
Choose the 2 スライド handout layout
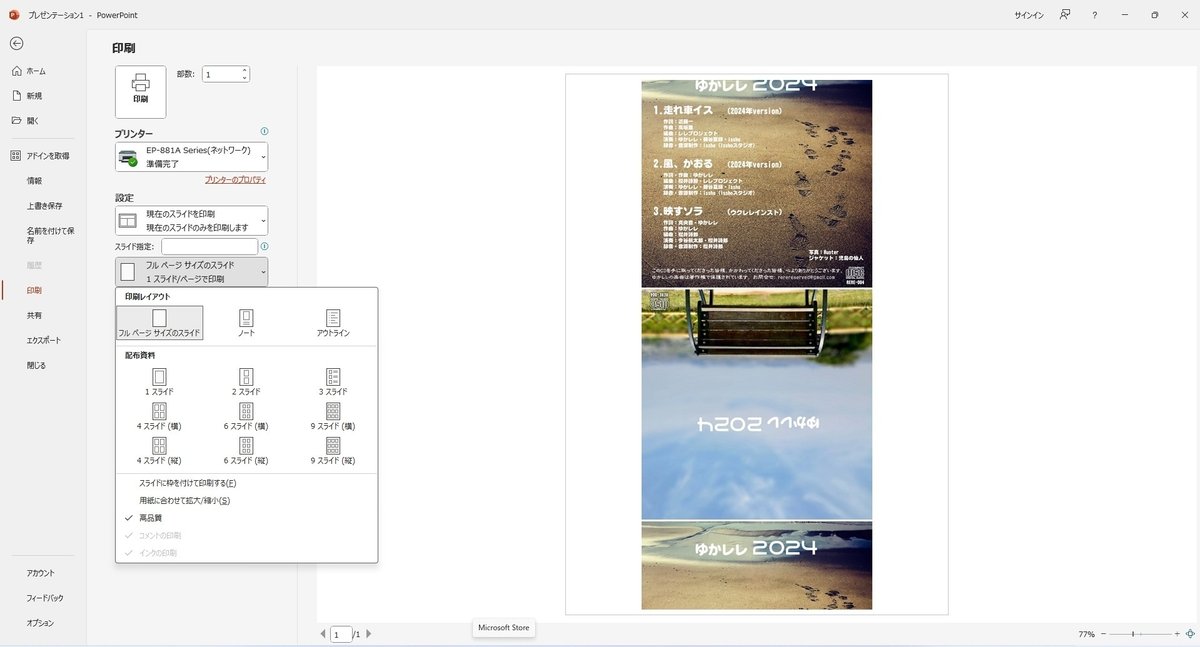[x=246, y=382]
